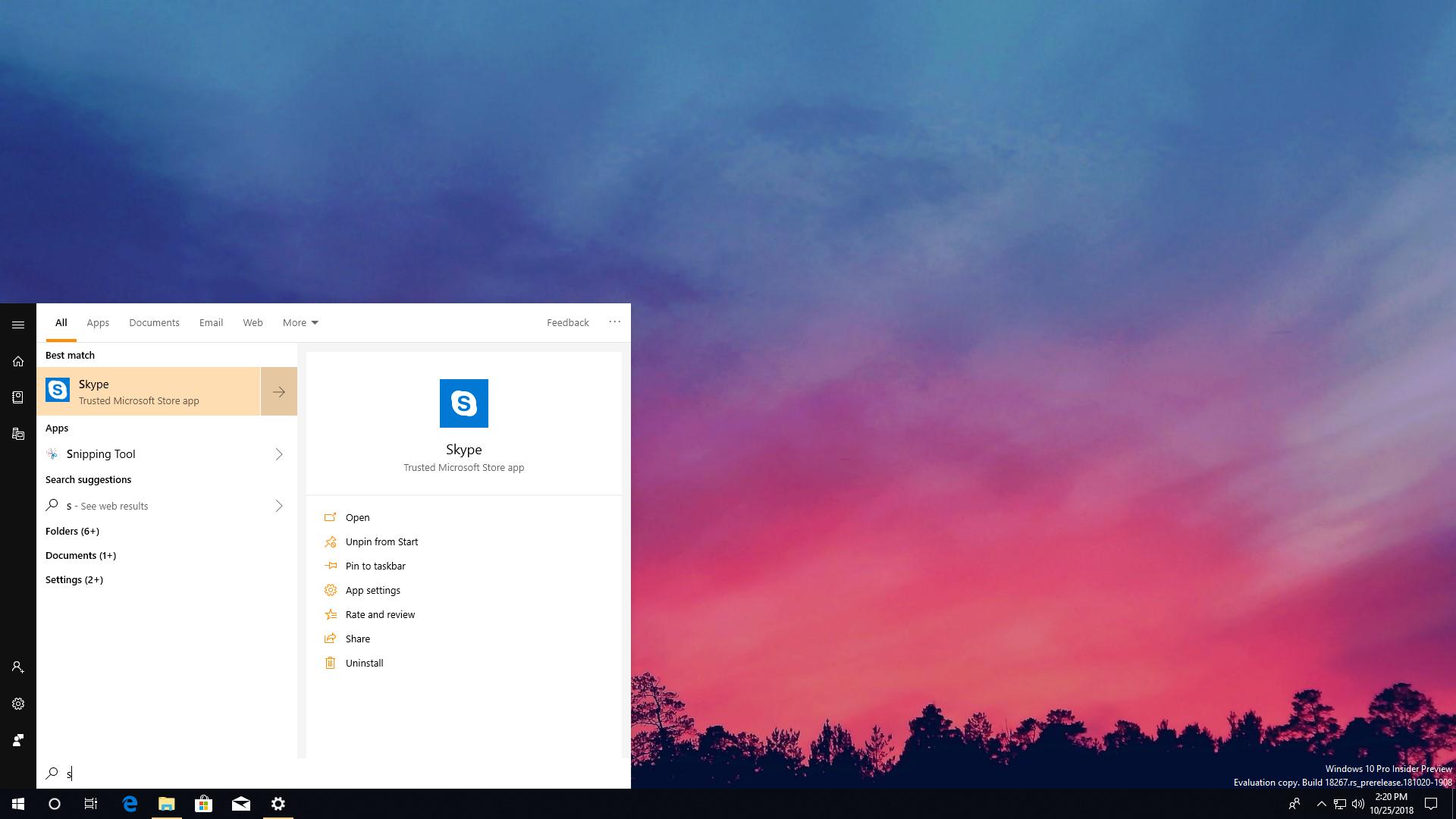Open network icon in system tray
Screen dimensions: 1456x819
pyautogui.click(x=1340, y=804)
